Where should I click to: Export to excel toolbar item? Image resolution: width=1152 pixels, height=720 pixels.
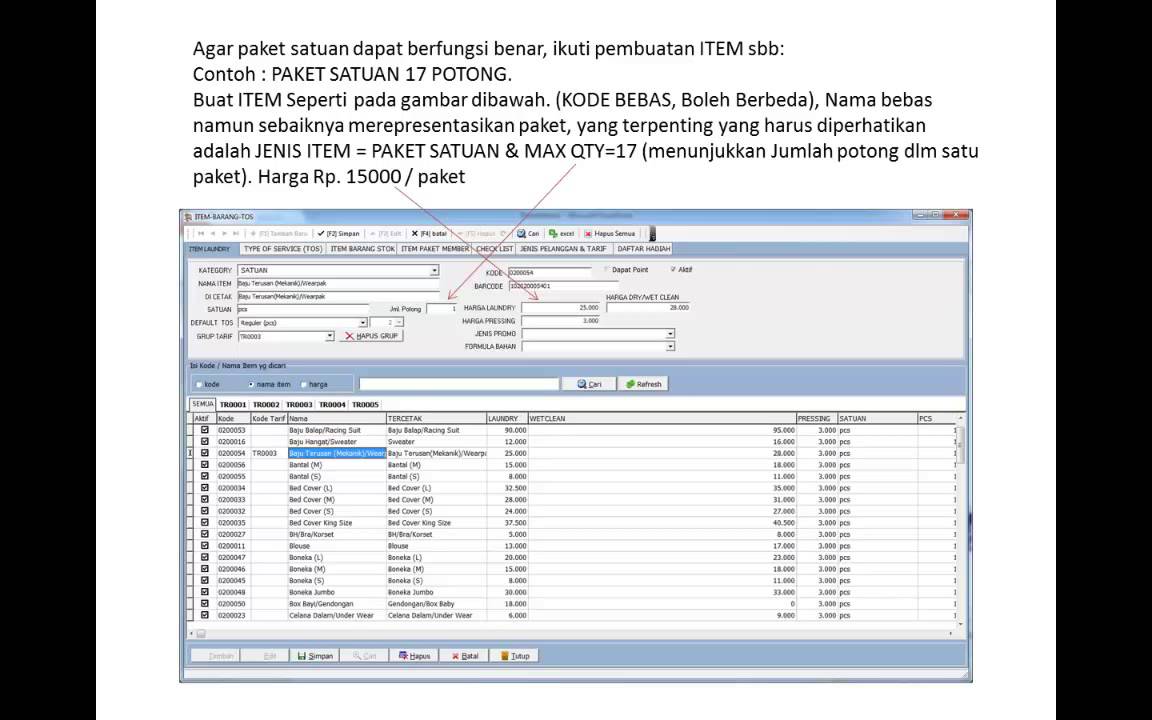[561, 234]
